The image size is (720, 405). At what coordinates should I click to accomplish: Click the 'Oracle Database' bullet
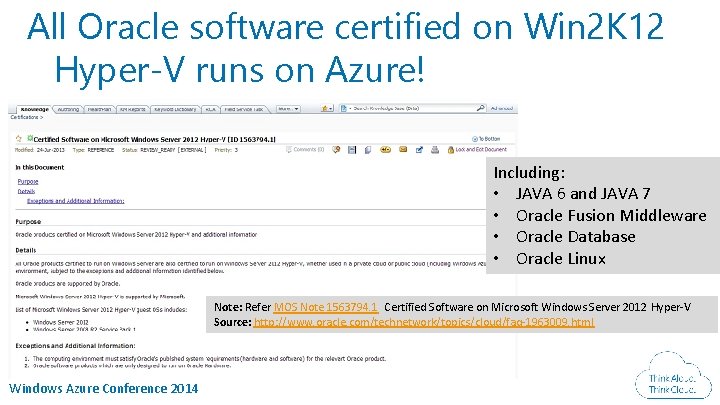click(576, 237)
